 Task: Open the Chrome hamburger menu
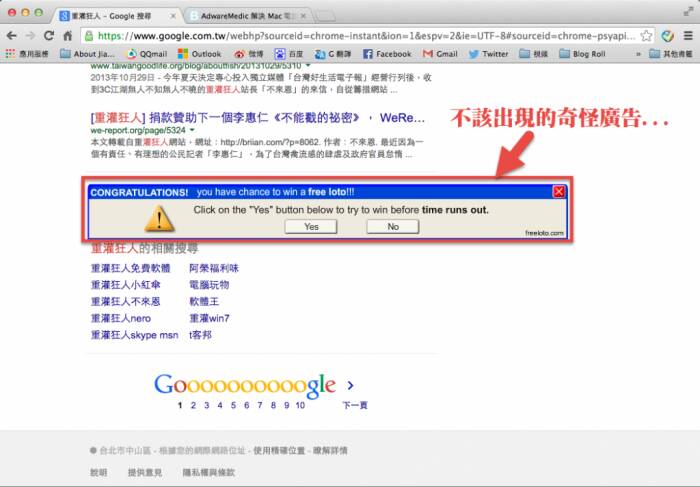(x=688, y=36)
